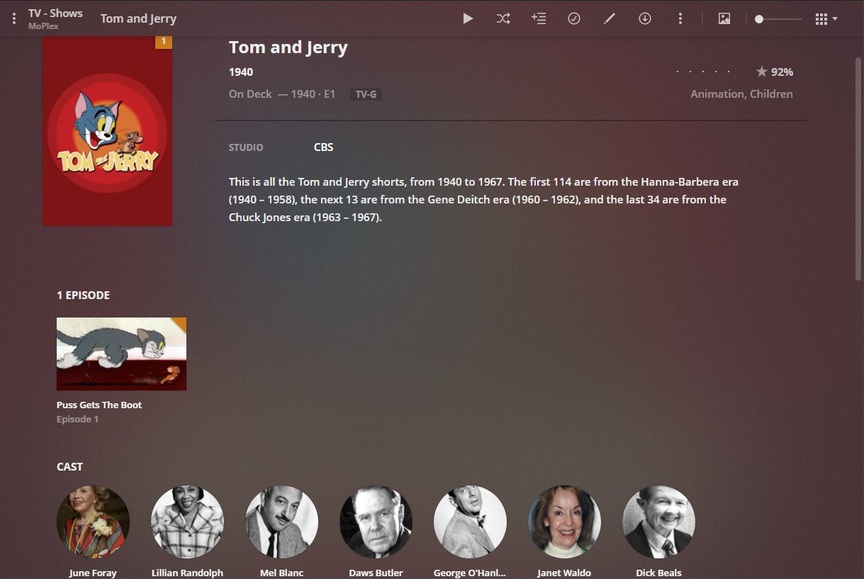Click the page vertical scrollbar
This screenshot has width=864, height=579.
coord(858,169)
